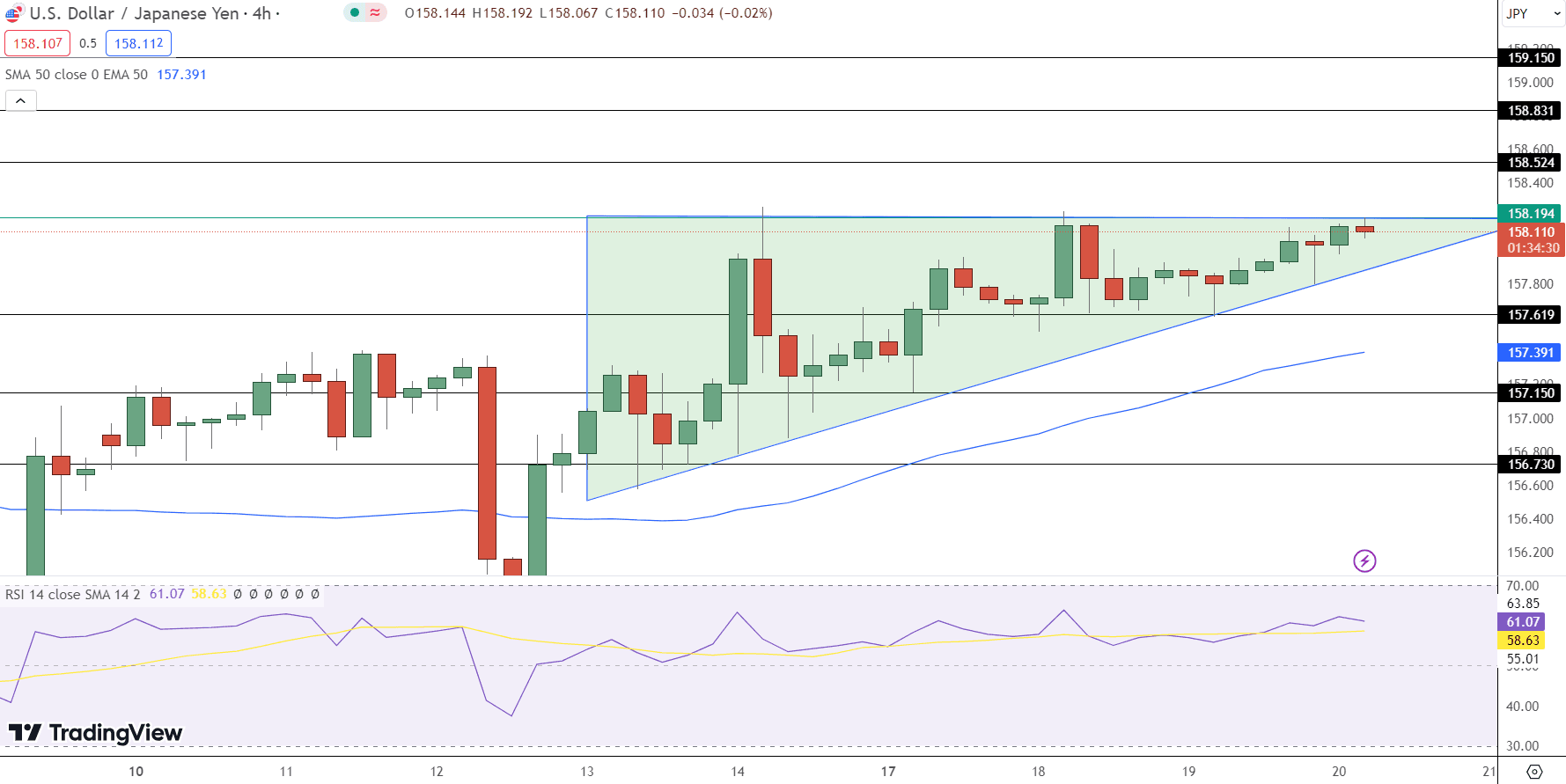Click the 157.150 price level label

(x=1530, y=393)
